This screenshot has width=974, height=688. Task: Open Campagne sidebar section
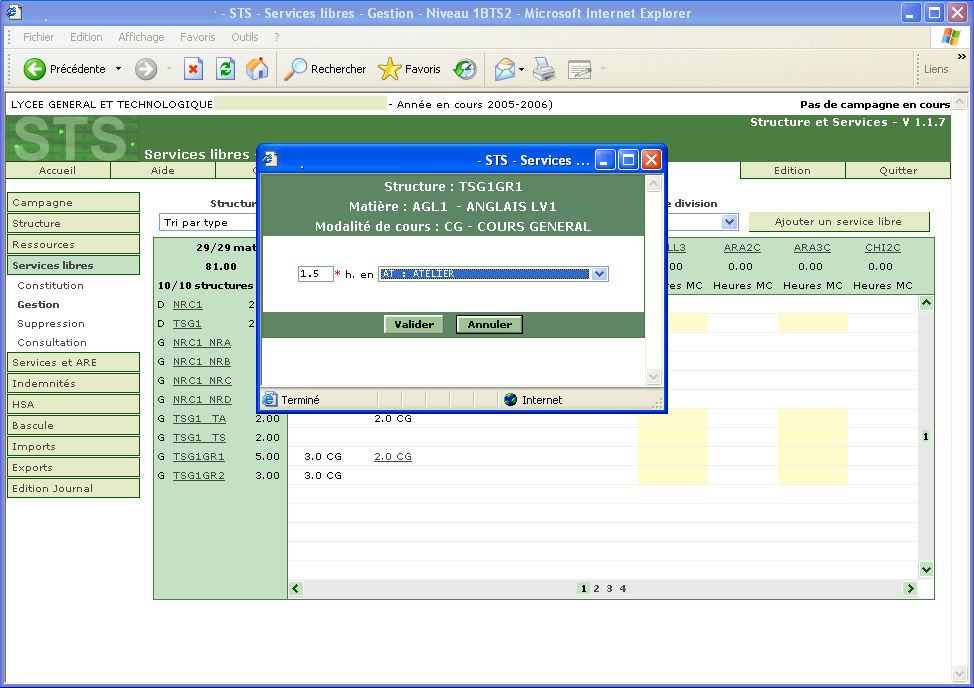click(x=73, y=202)
